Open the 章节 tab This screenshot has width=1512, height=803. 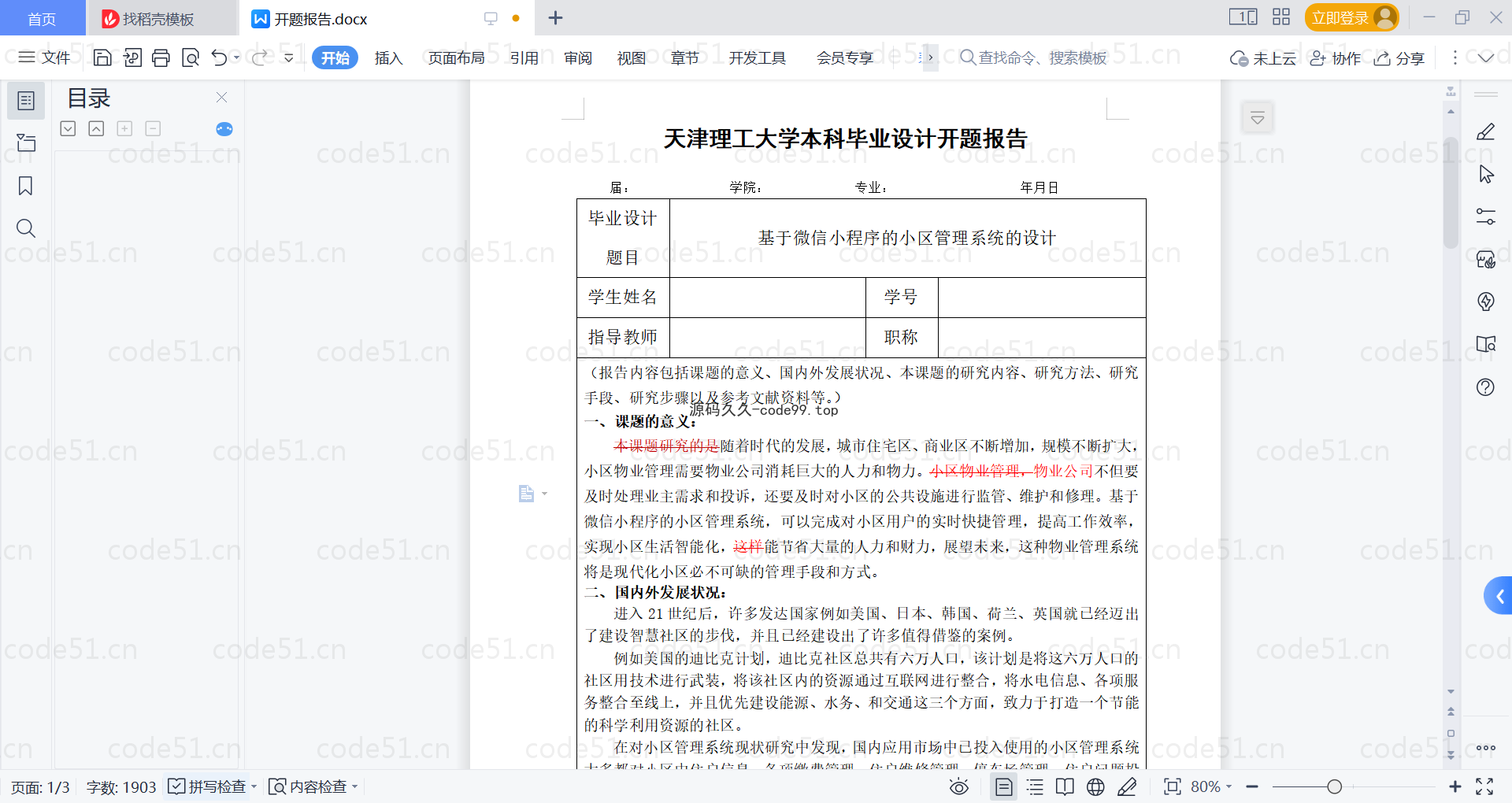click(x=684, y=57)
